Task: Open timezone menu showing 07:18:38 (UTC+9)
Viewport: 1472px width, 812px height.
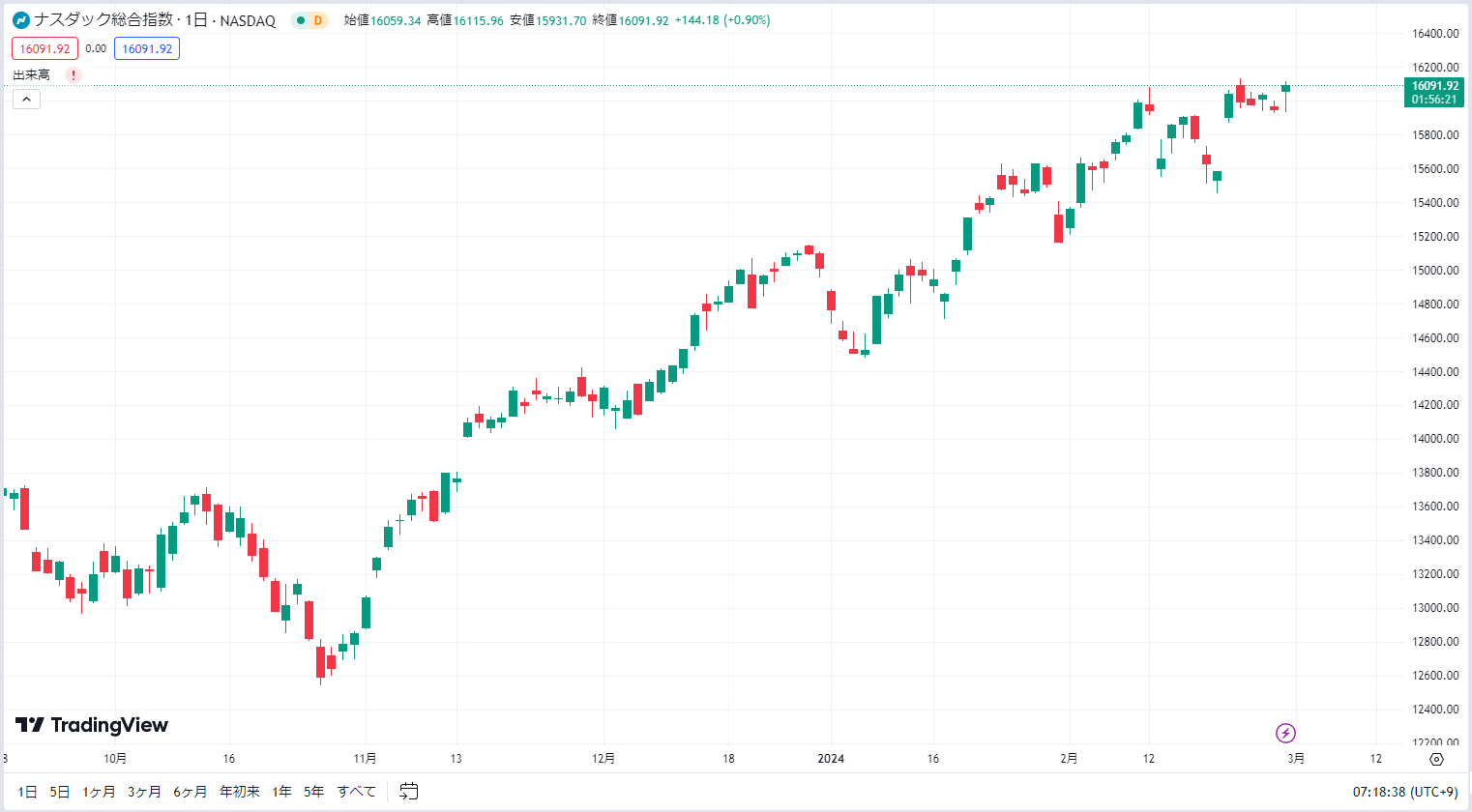Action: [1404, 792]
